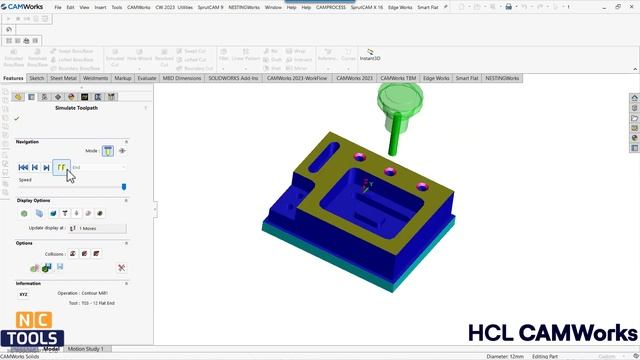Open the CAMPROCESS menu
This screenshot has height=360, width=640.
coord(331,7)
